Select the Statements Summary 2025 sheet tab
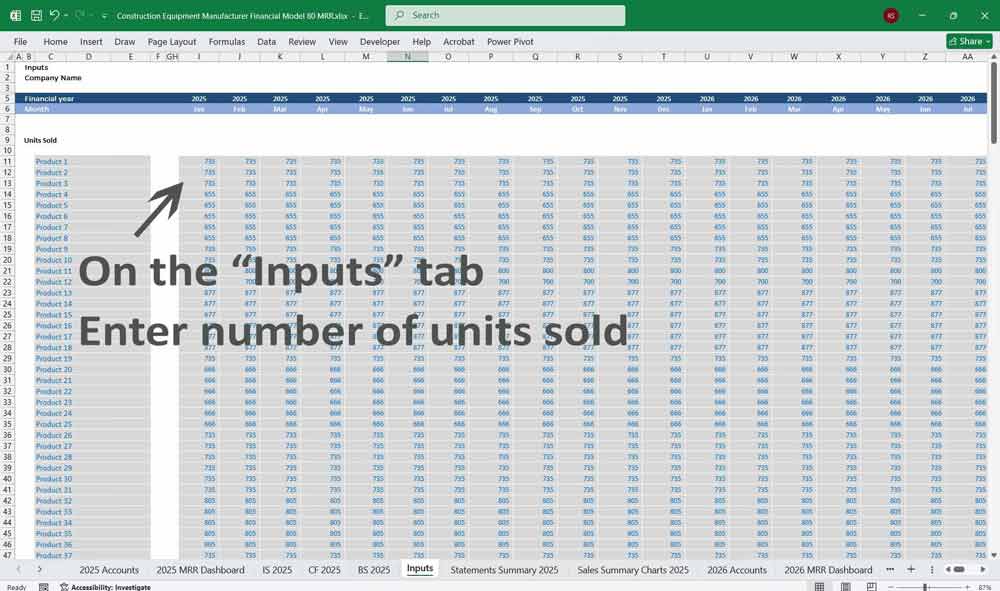 click(x=504, y=570)
